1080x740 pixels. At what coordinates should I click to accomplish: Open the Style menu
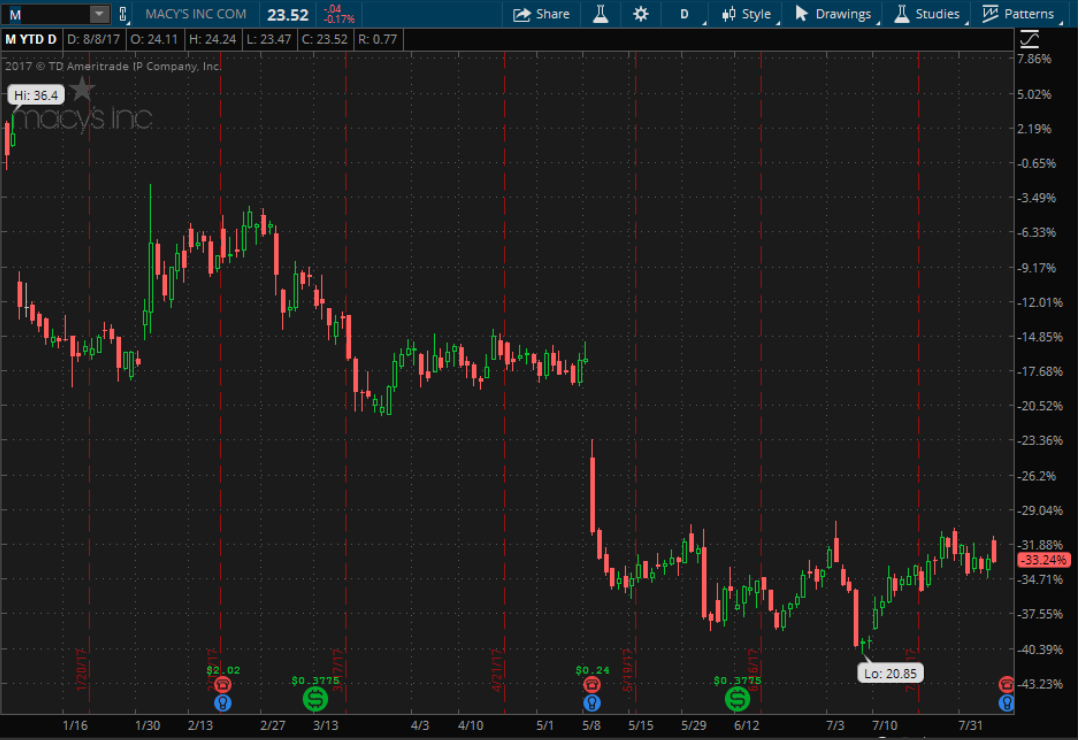coord(747,14)
